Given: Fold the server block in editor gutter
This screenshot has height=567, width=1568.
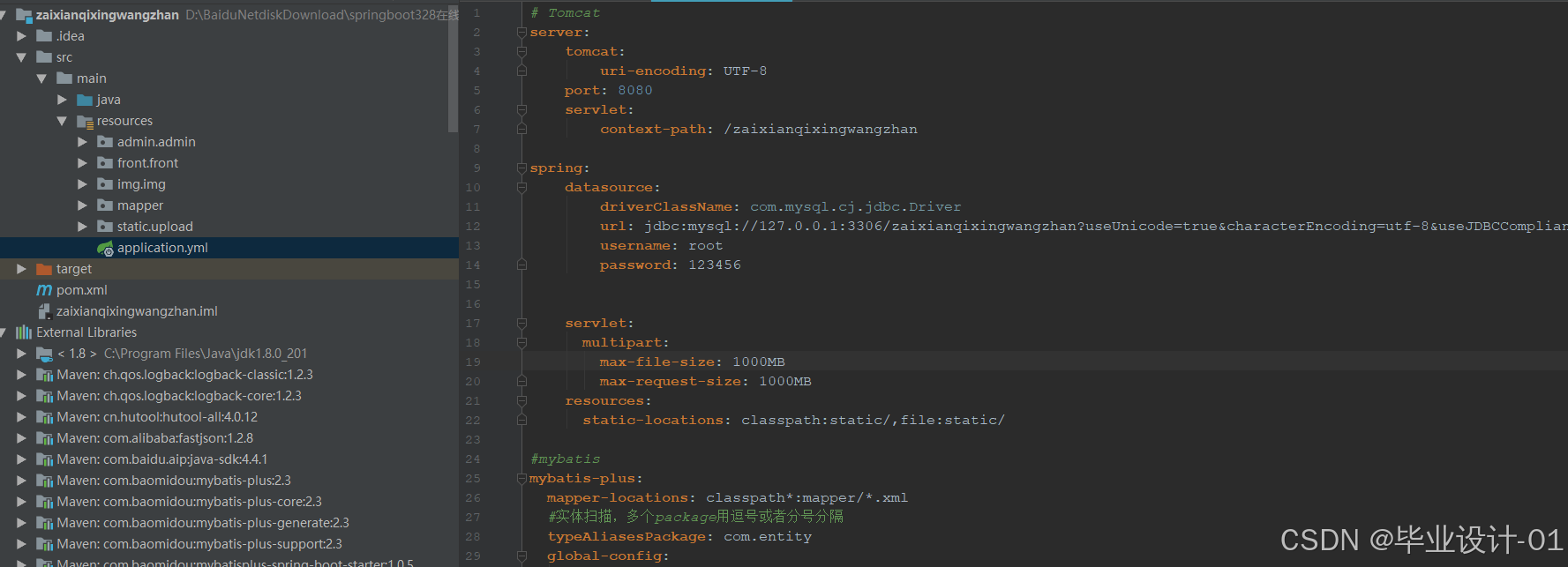Looking at the screenshot, I should 521,33.
